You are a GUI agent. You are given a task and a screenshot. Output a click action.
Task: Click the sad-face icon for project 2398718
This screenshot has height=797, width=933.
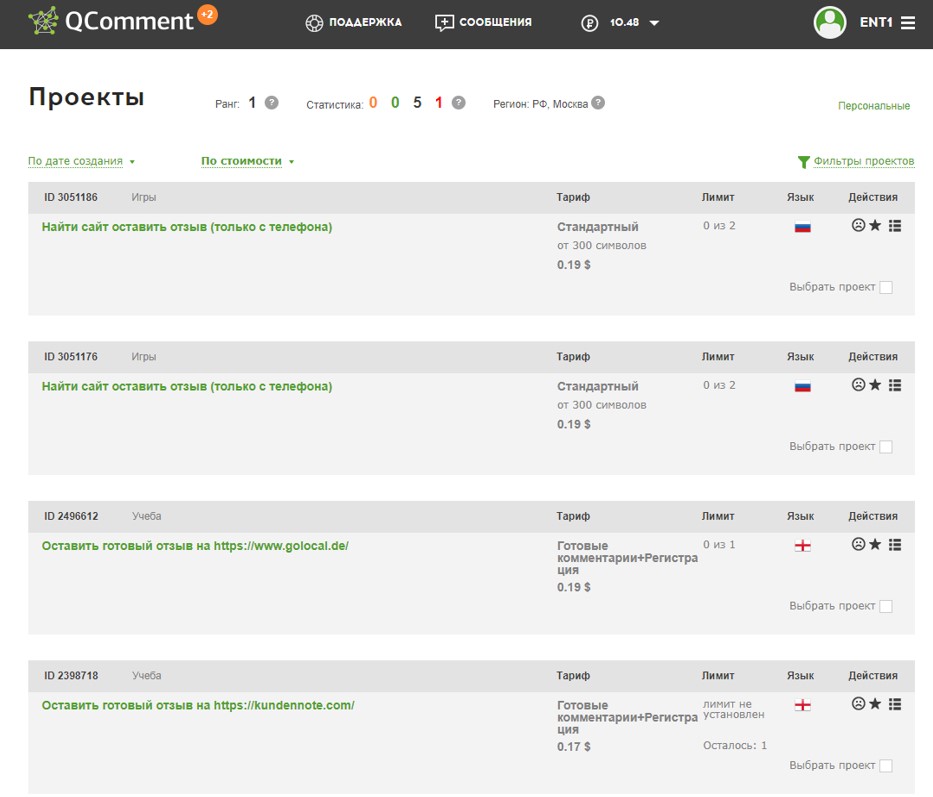(x=858, y=704)
